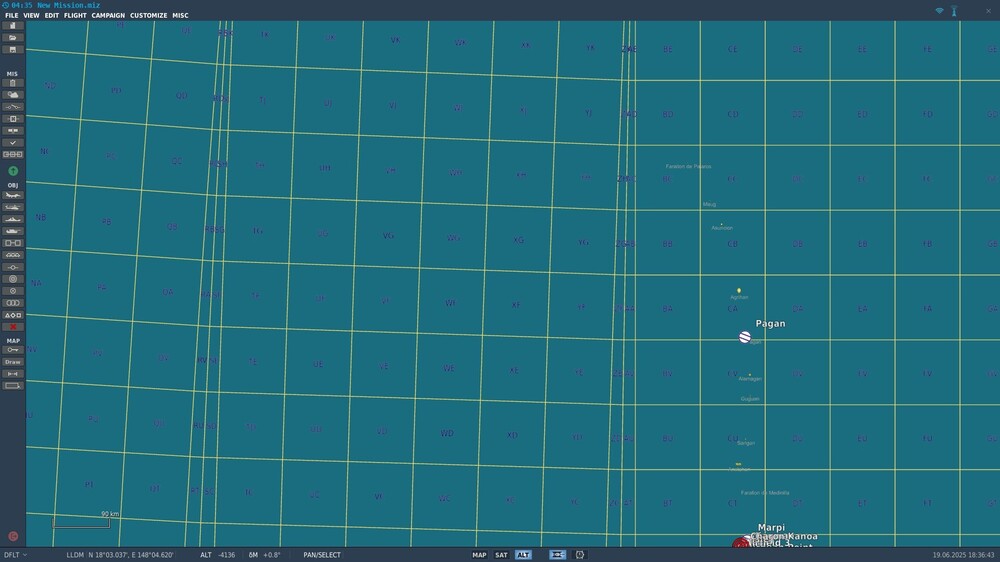
Task: Select the concentric circles target tool
Action: [13, 279]
